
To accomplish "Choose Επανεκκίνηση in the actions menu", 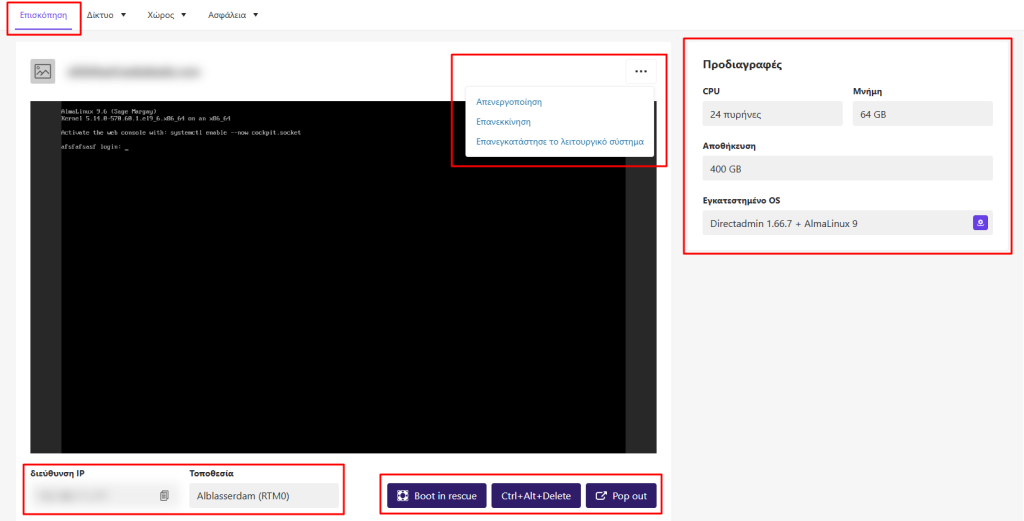I will pyautogui.click(x=503, y=122).
